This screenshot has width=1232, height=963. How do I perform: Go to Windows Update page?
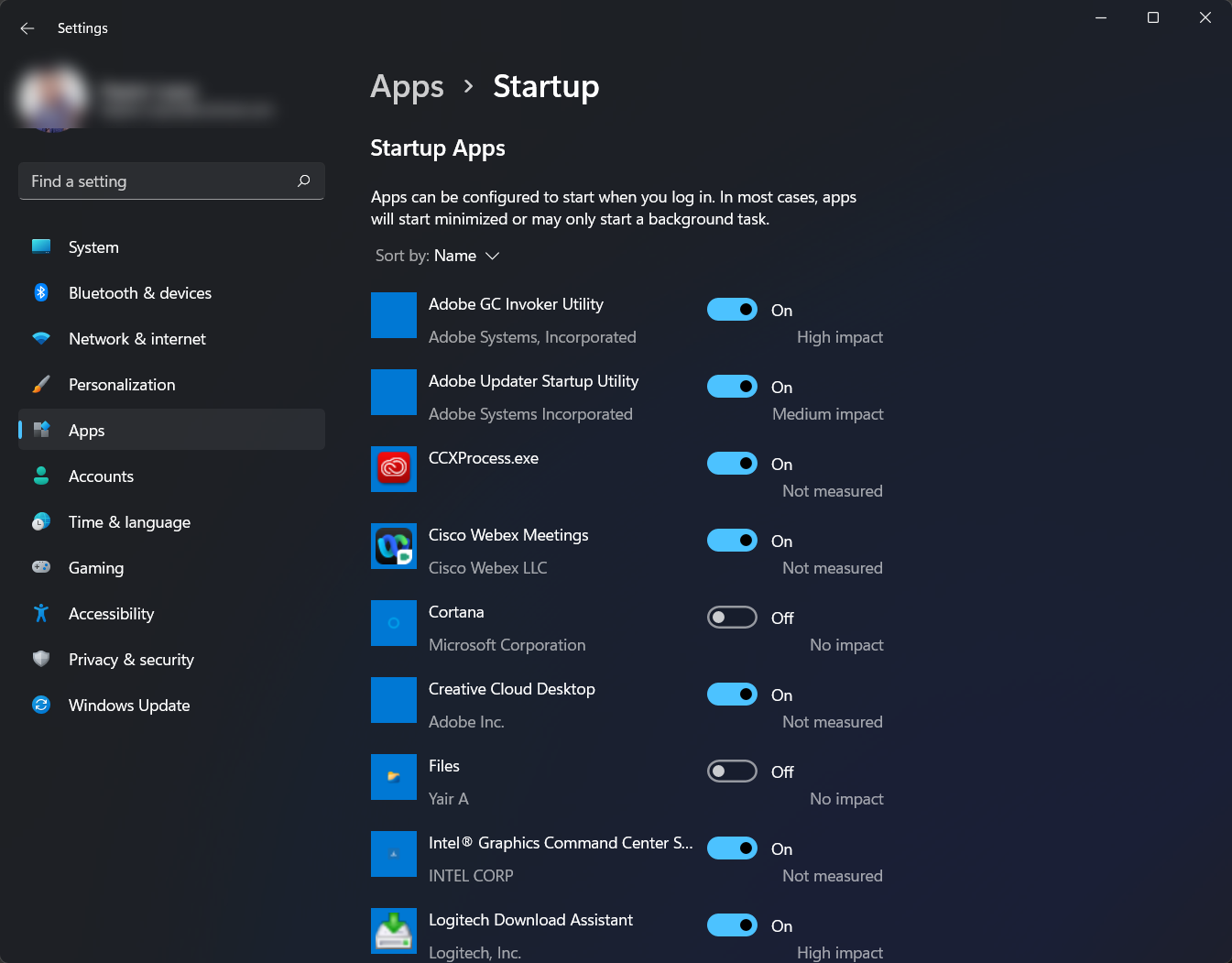(x=171, y=705)
